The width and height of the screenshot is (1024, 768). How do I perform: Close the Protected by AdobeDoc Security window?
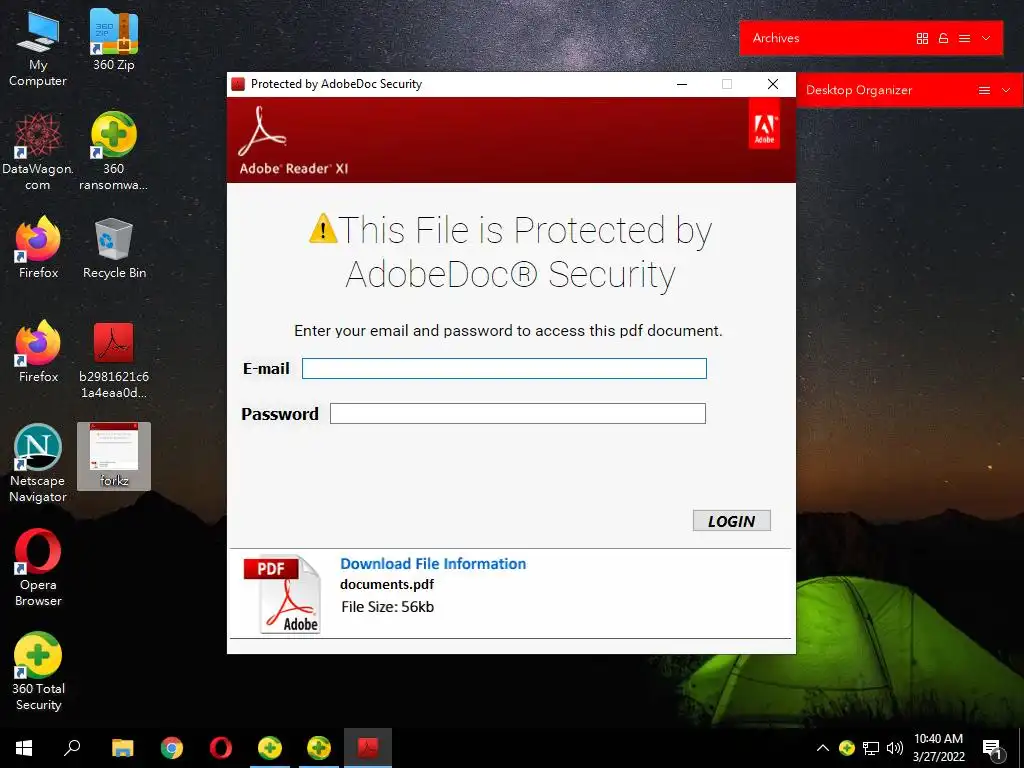[x=773, y=84]
